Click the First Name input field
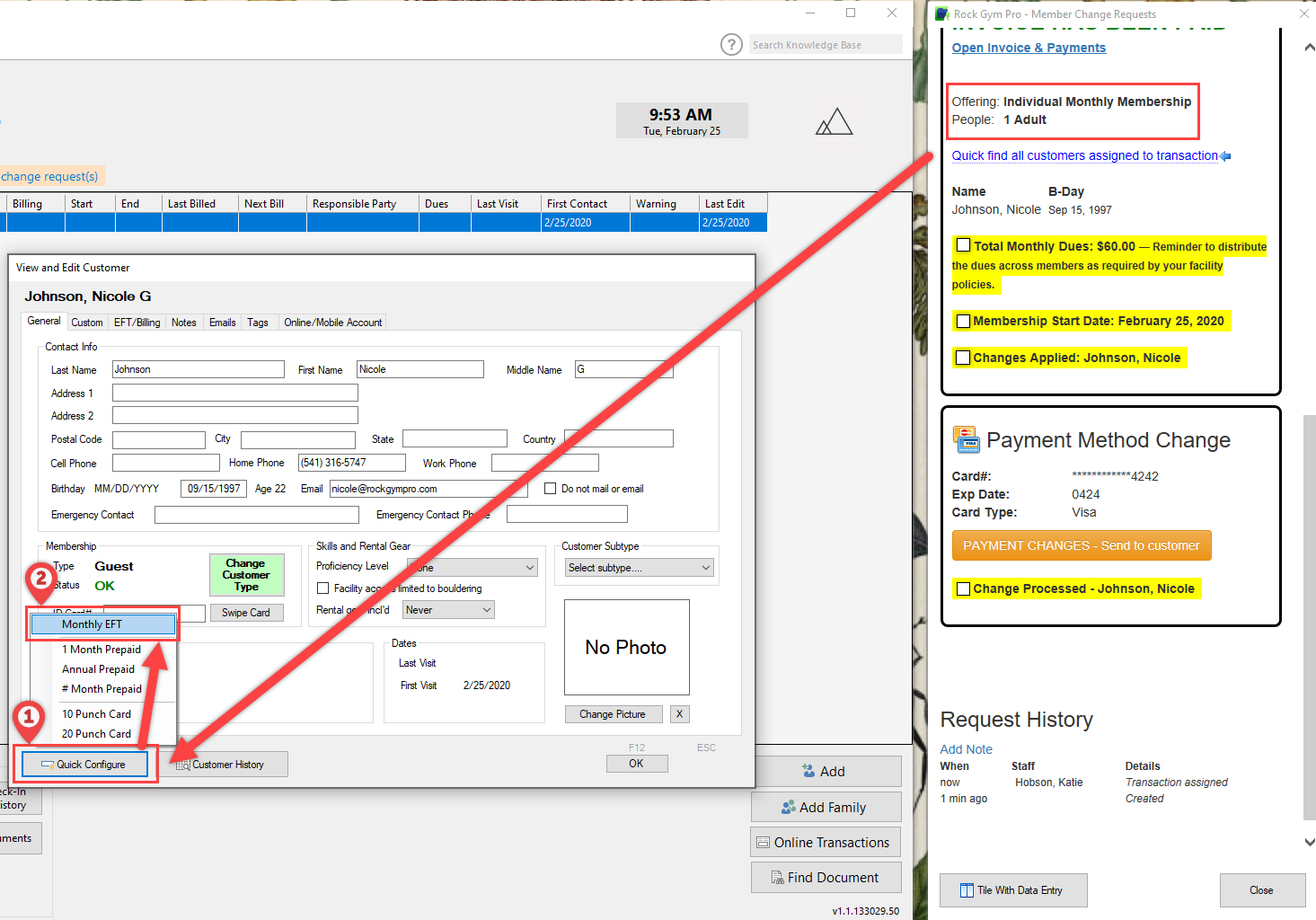This screenshot has width=1316, height=920. [x=420, y=369]
